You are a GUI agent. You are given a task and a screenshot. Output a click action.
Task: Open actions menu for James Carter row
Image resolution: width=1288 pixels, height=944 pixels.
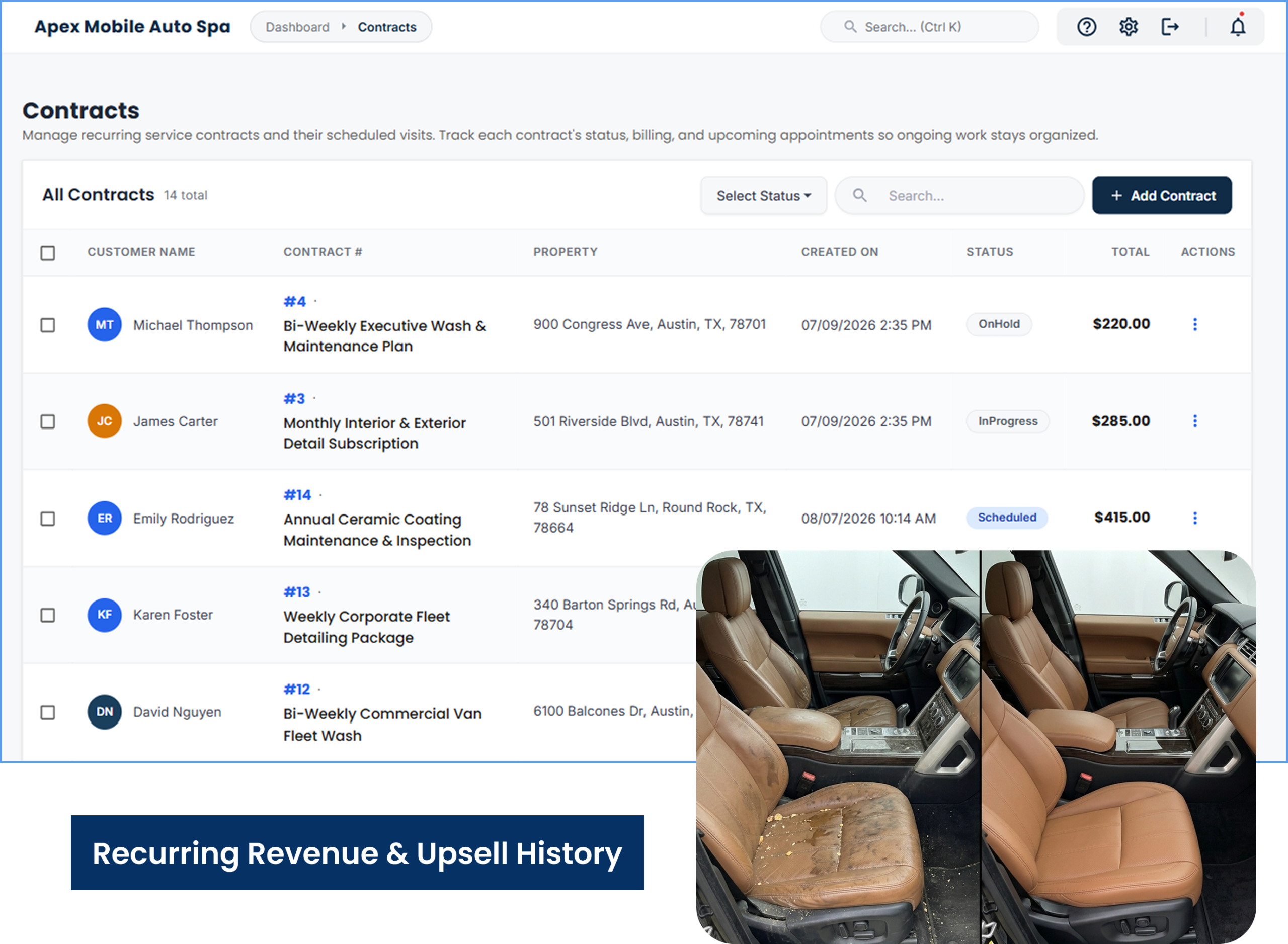tap(1194, 421)
